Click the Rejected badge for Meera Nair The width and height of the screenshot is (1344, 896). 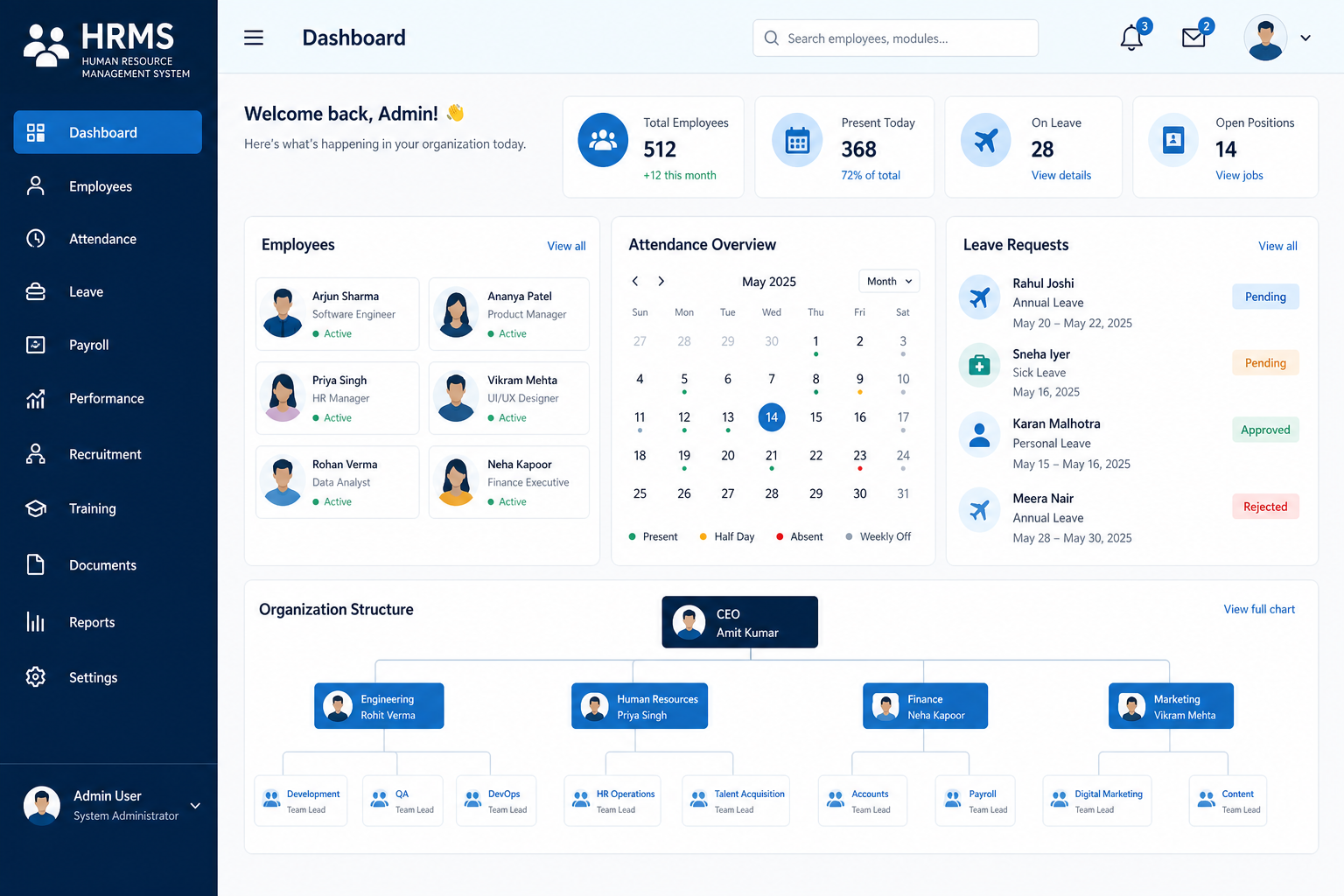coord(1265,507)
